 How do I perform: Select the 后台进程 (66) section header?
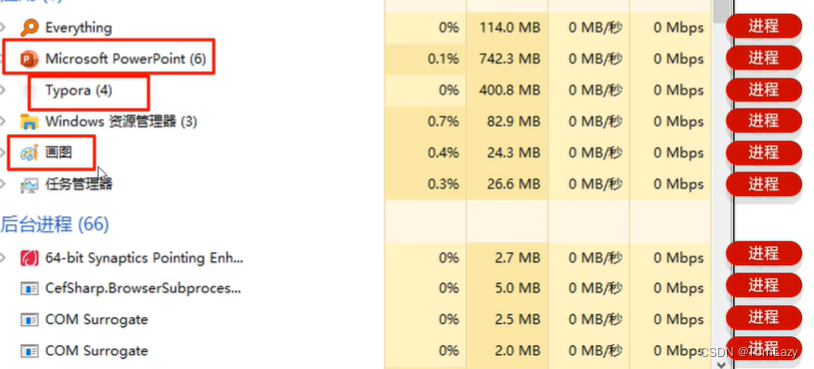[55, 224]
